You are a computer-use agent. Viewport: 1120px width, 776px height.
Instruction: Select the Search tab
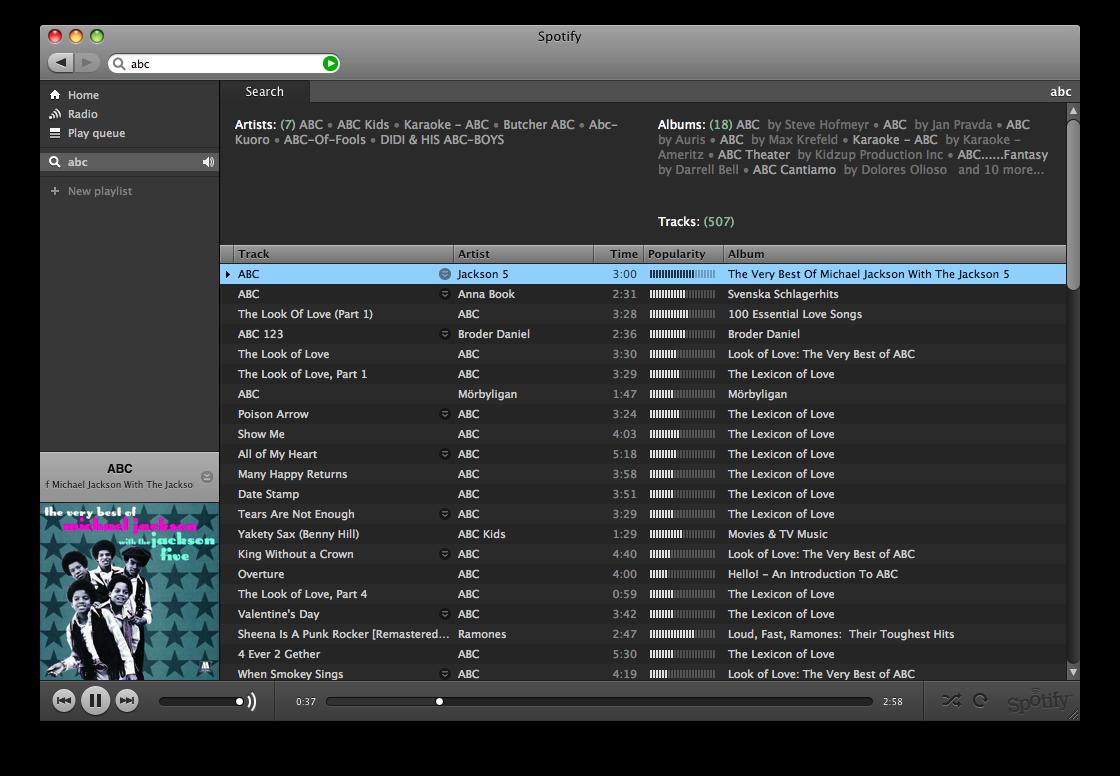tap(264, 91)
